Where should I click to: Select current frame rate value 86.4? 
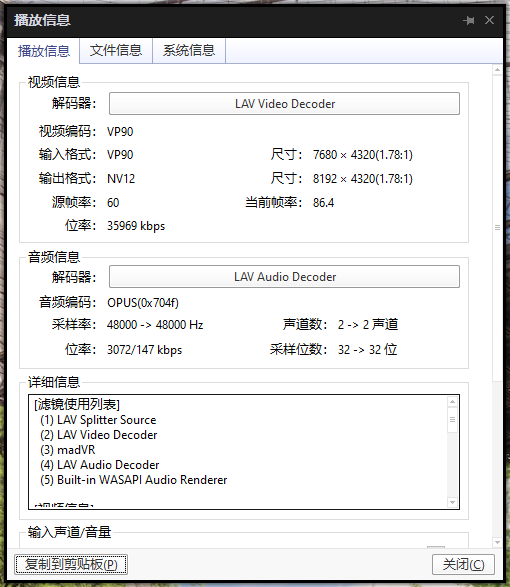pos(324,203)
